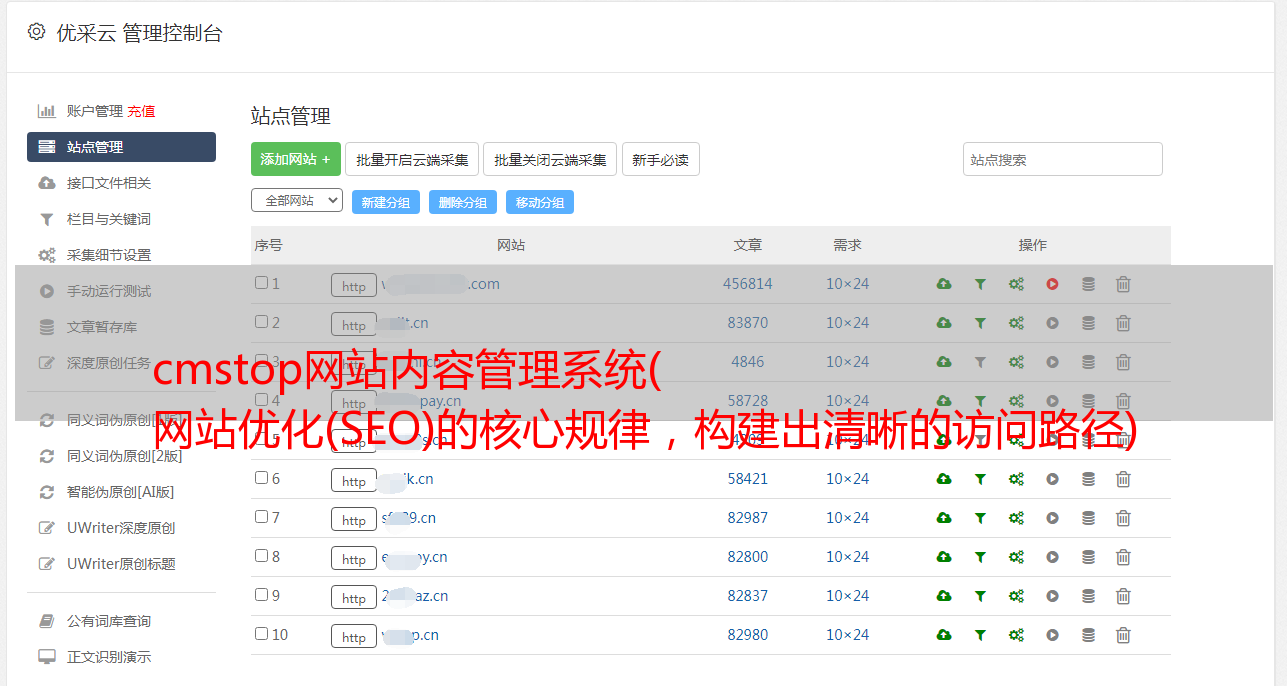1287x686 pixels.
Task: Click the play icon for the 58421 row
Action: click(1052, 479)
